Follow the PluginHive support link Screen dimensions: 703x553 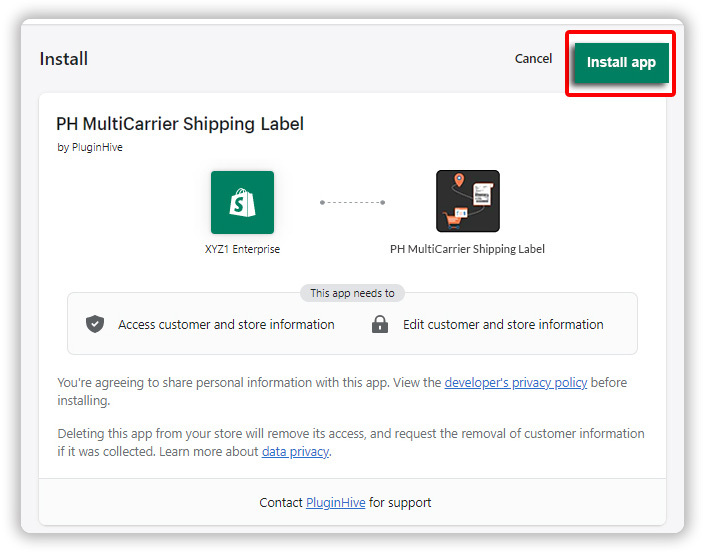(335, 503)
